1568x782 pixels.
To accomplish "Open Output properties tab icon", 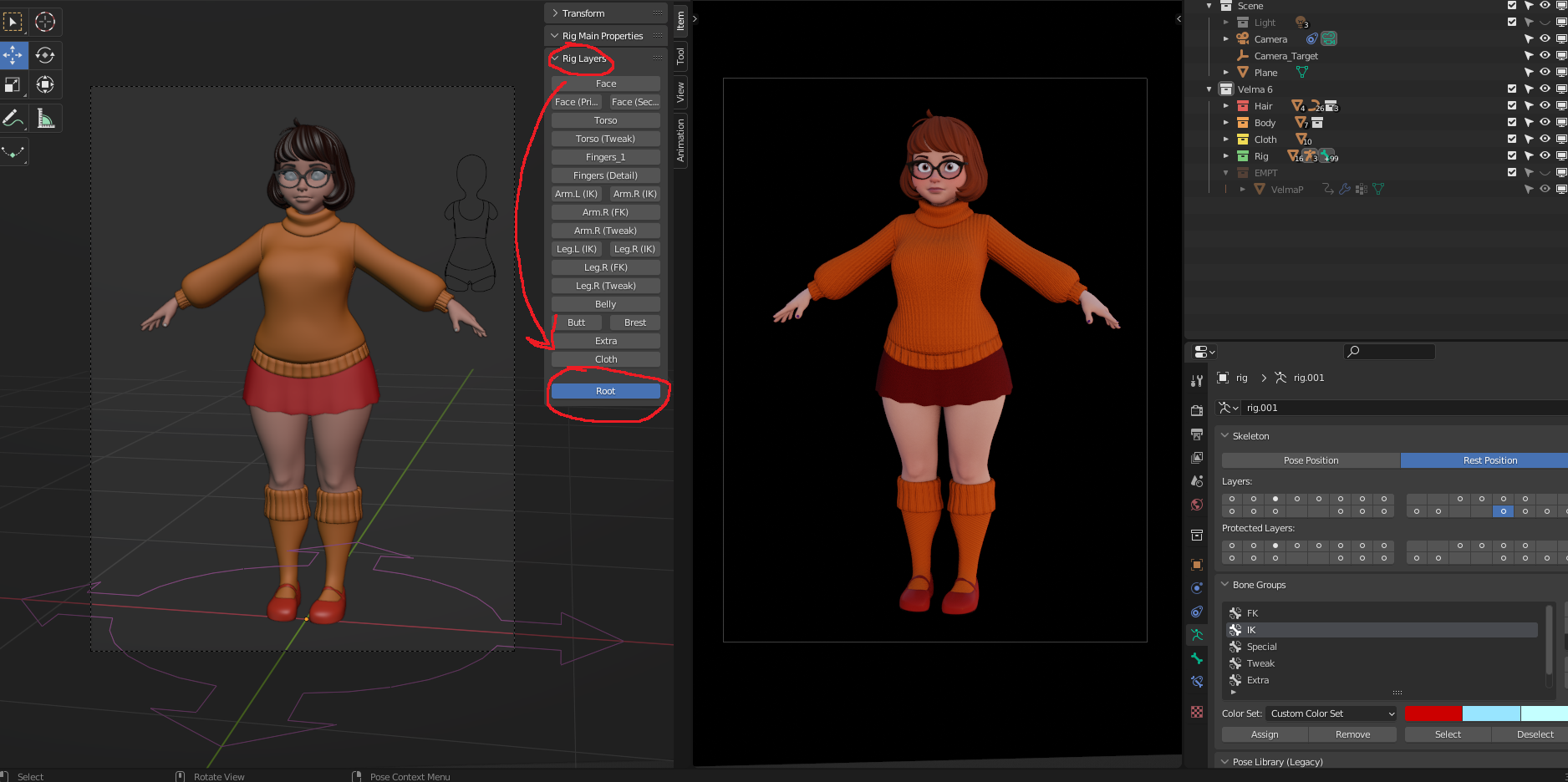I will point(1197,434).
